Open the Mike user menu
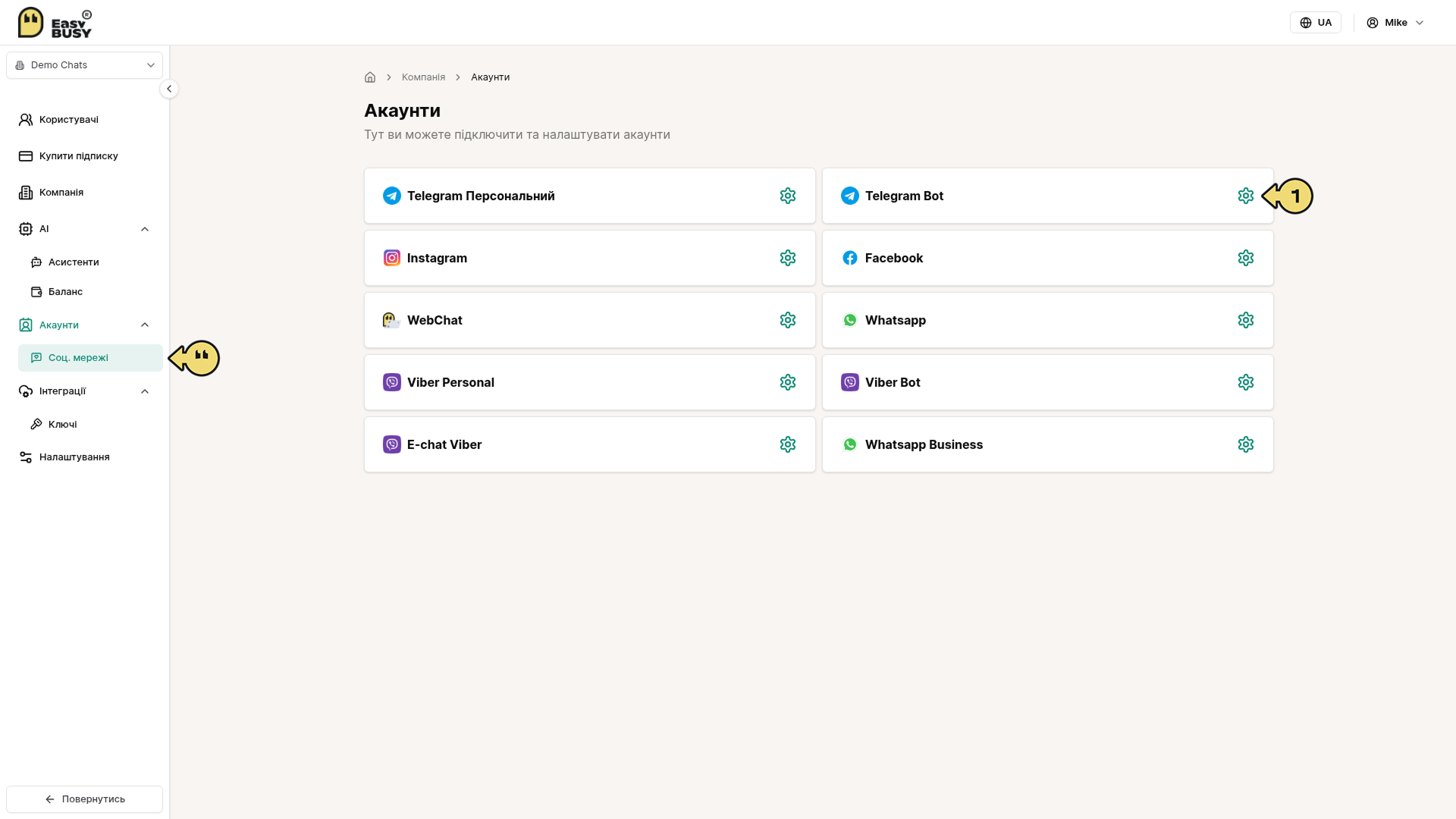Screen dimensions: 1456x819 [1395, 23]
